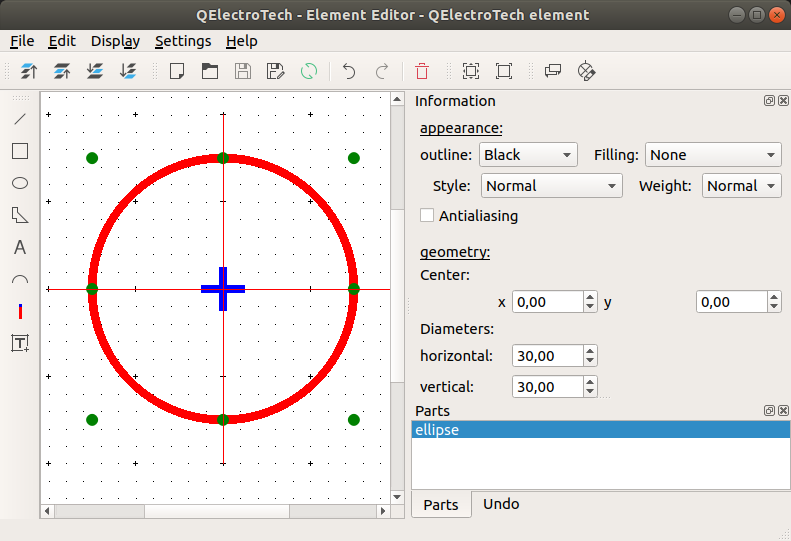Click the blue cross hotspot at center
Screen dimensions: 791x541
point(223,289)
